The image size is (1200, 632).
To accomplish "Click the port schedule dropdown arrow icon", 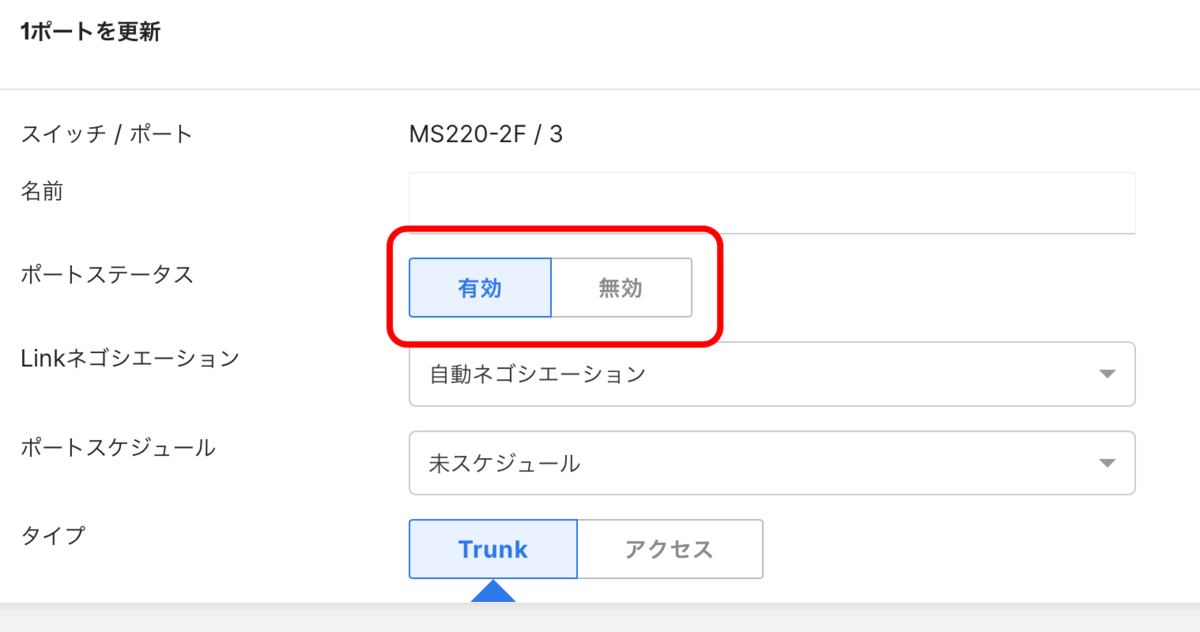I will click(1106, 462).
